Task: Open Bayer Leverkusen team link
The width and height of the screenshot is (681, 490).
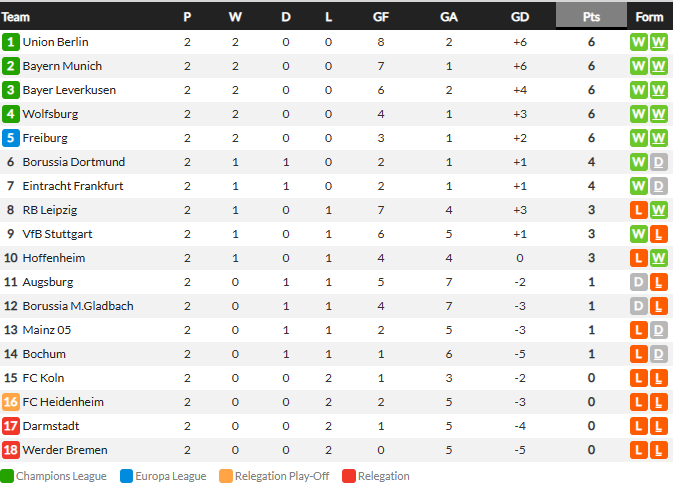Action: 69,90
